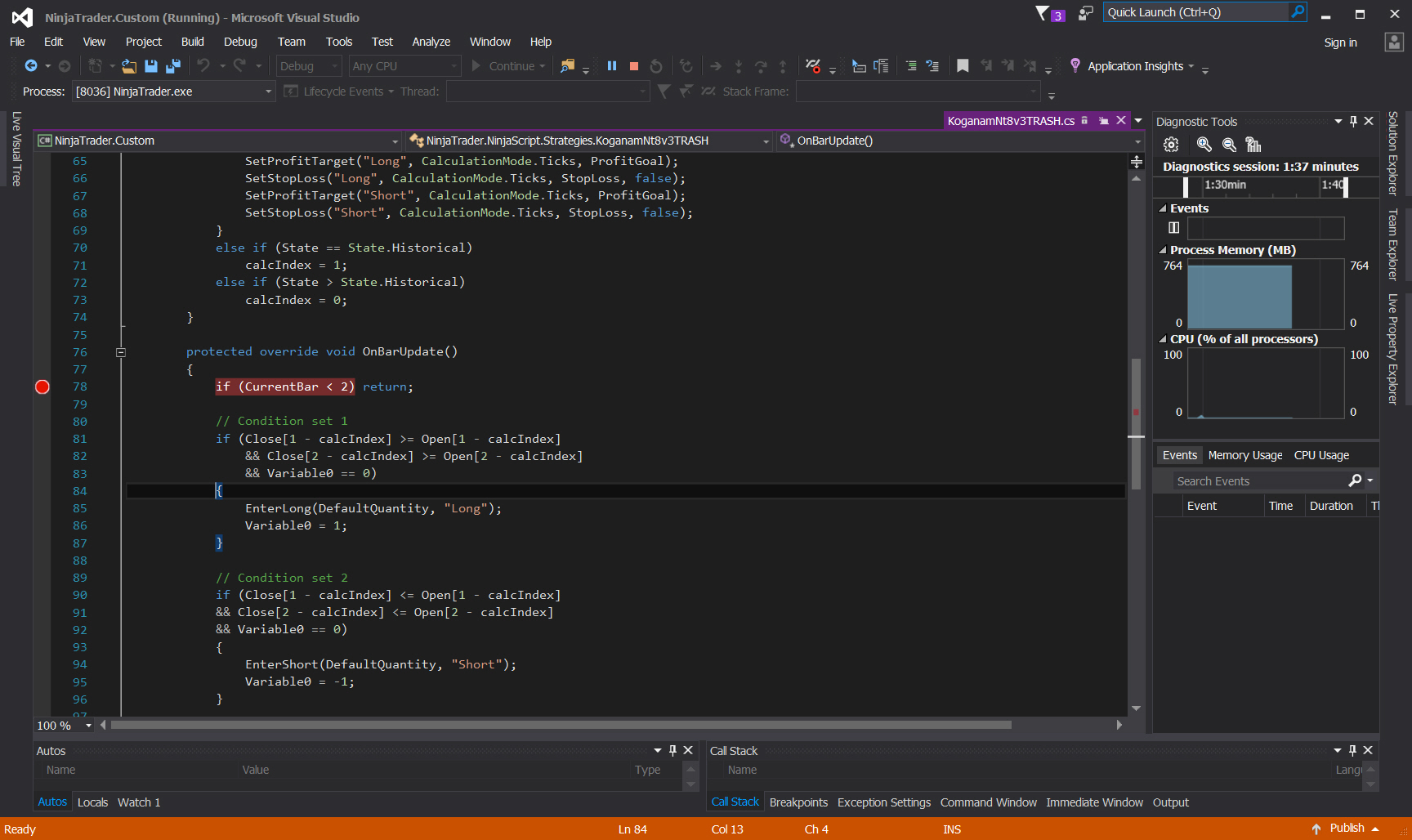Click Sign in link

point(1340,42)
